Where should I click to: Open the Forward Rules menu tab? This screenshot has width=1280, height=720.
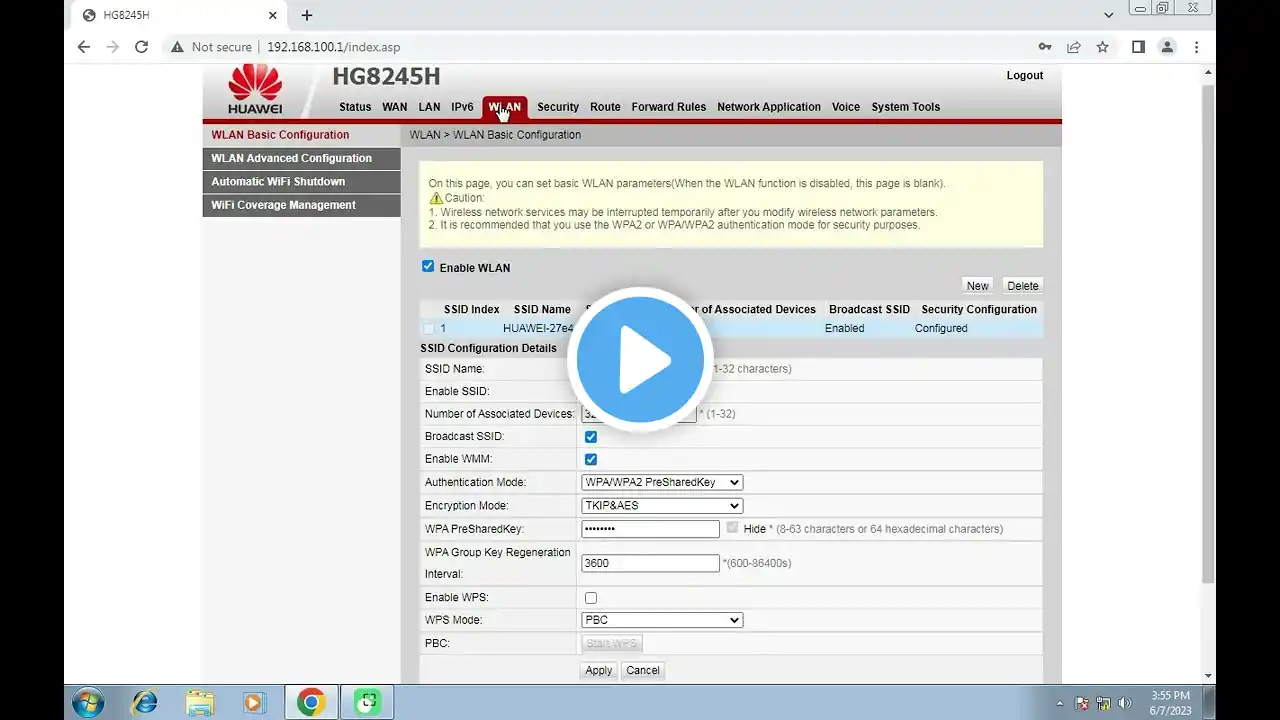click(x=669, y=107)
